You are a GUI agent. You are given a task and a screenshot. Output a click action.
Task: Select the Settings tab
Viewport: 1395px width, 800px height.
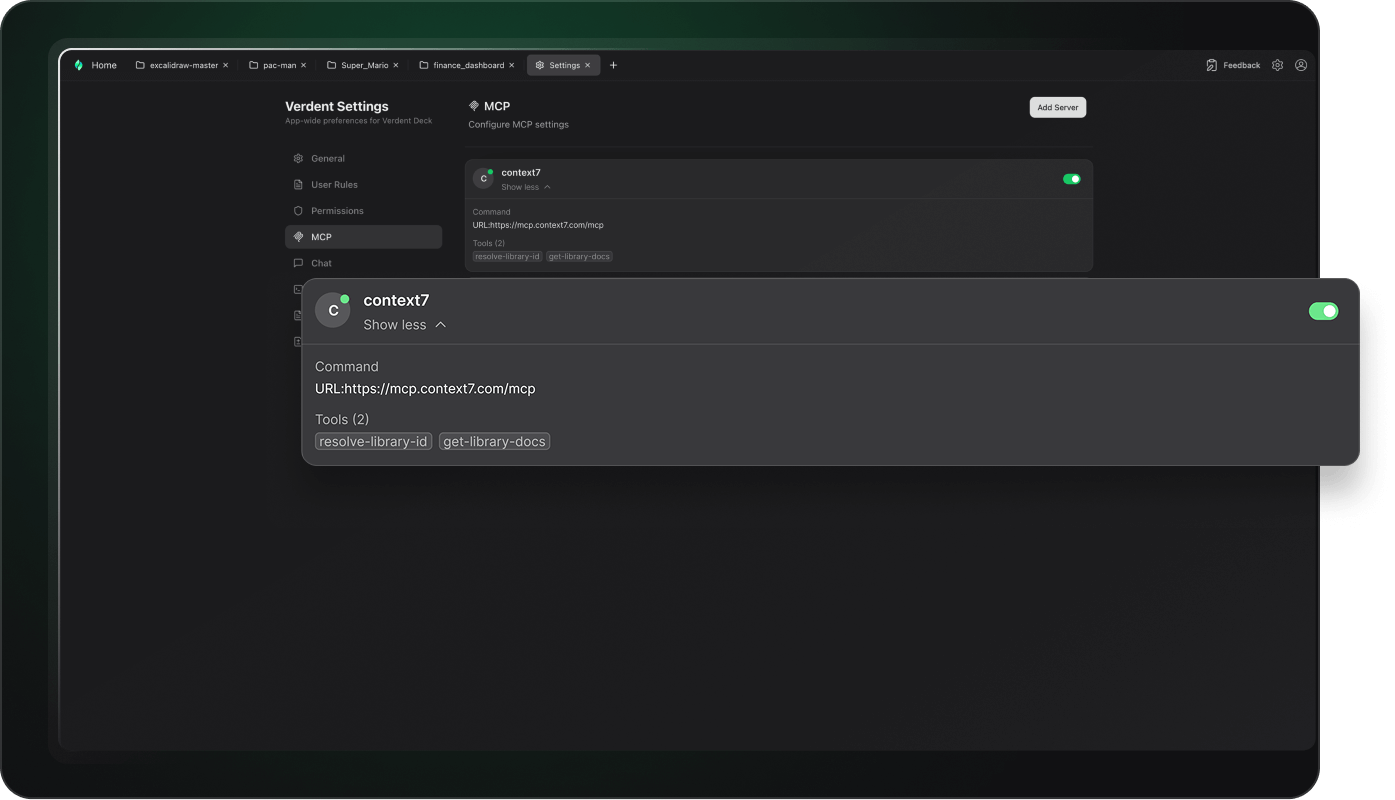564,65
